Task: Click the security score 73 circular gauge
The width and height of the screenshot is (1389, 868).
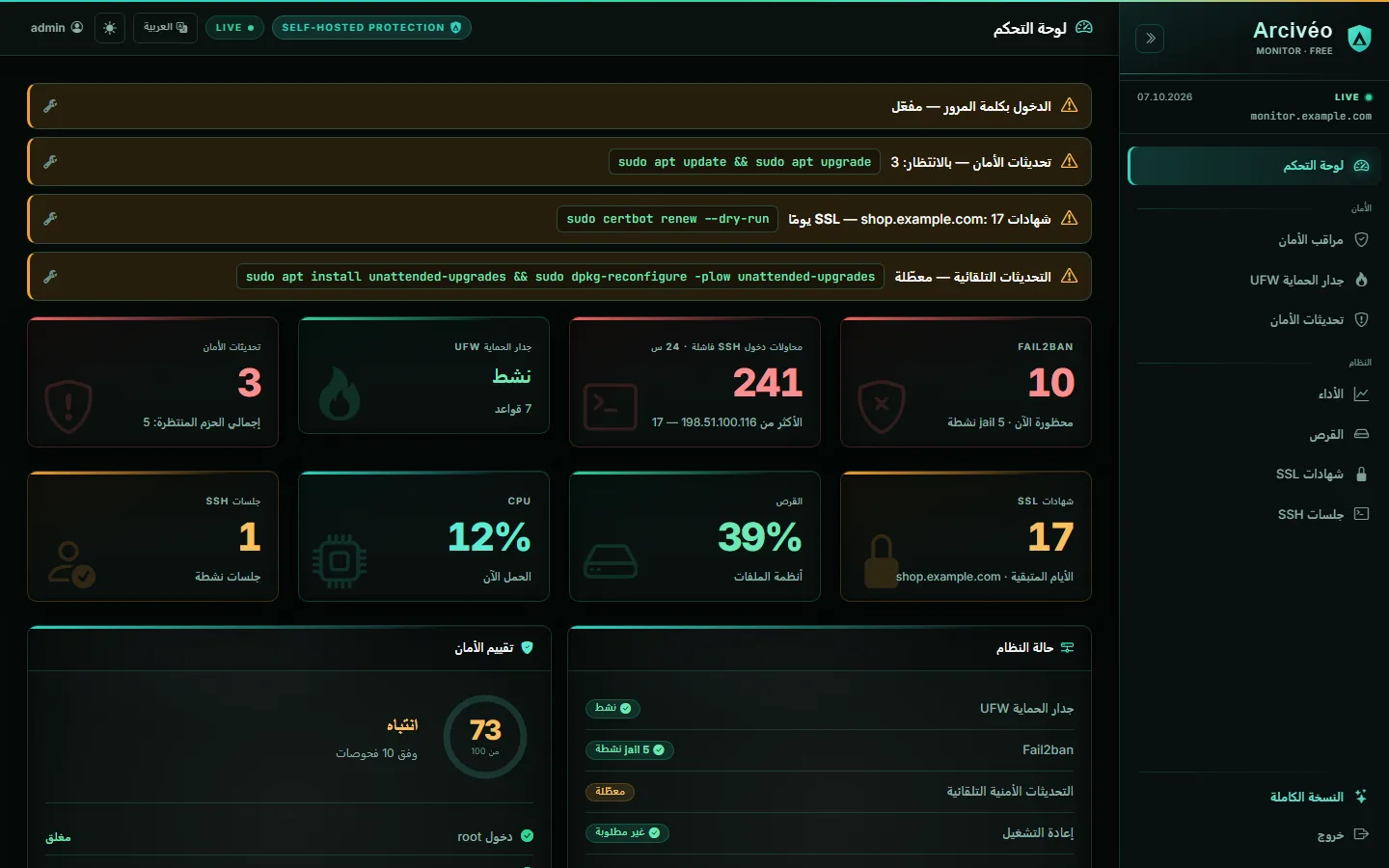Action: 485,737
